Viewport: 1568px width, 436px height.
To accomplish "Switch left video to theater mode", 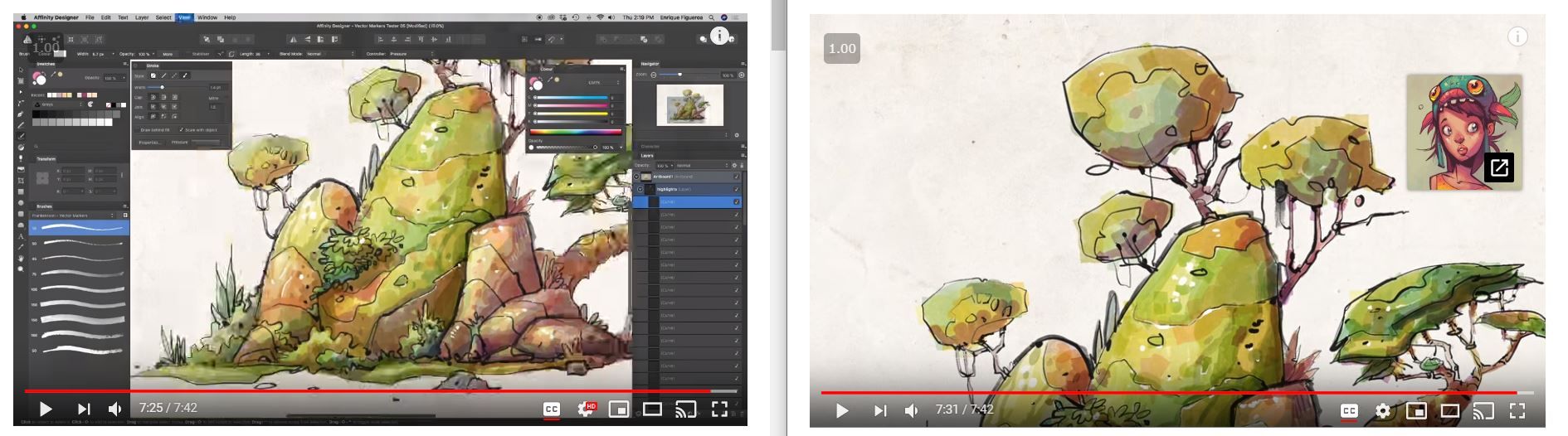I will [652, 409].
